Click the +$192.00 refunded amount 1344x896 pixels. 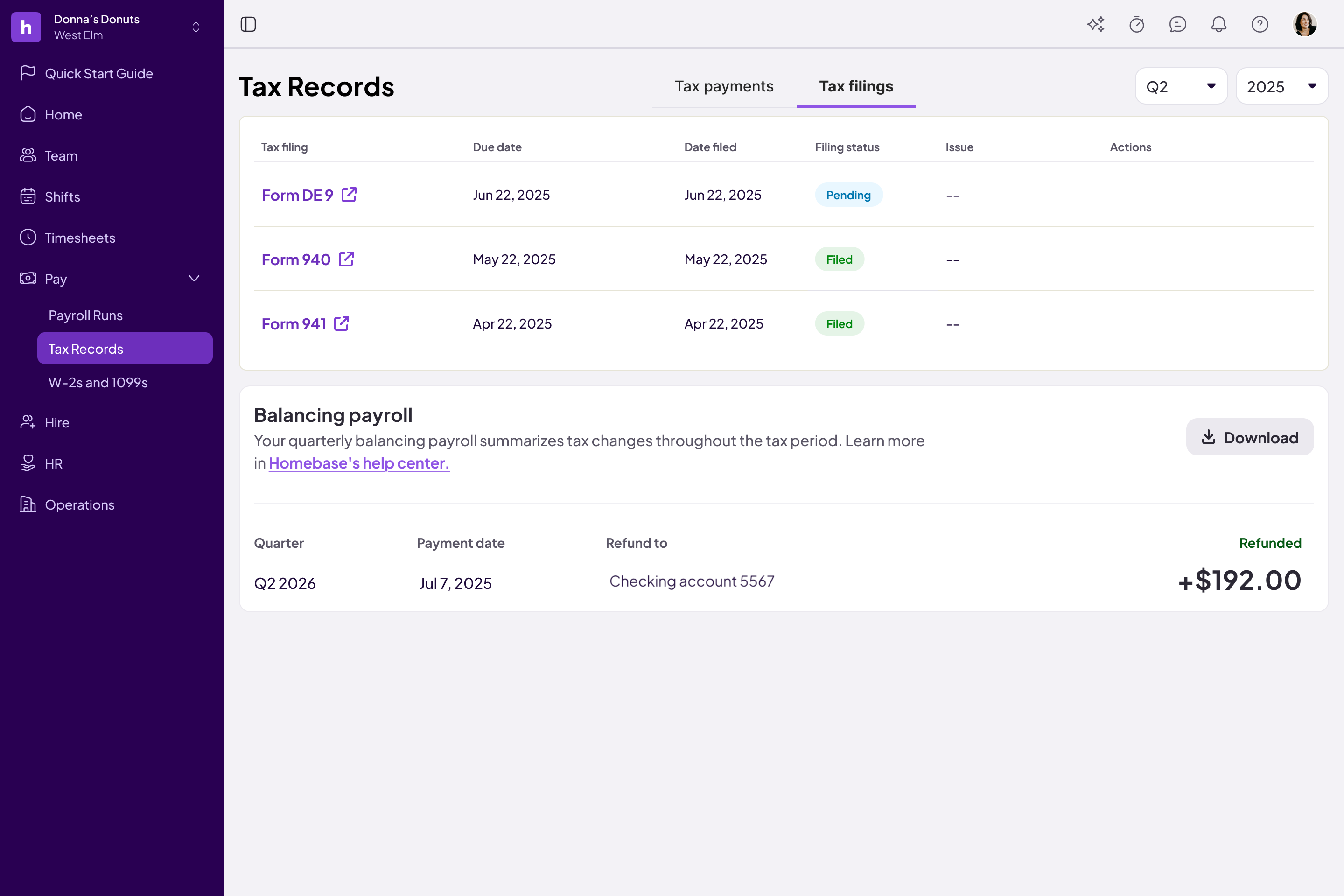pyautogui.click(x=1239, y=581)
